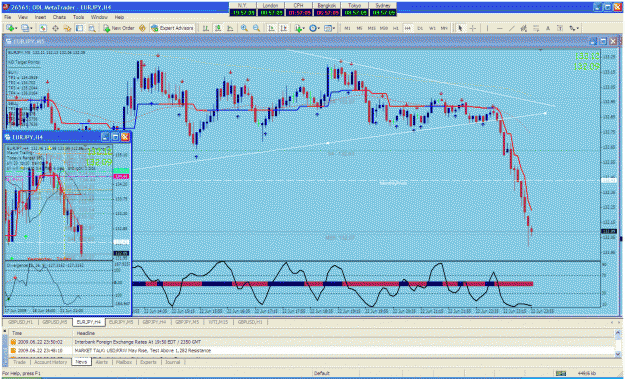This screenshot has width=625, height=379.
Task: Click the Zoom In magnifier icon
Action: click(x=244, y=28)
